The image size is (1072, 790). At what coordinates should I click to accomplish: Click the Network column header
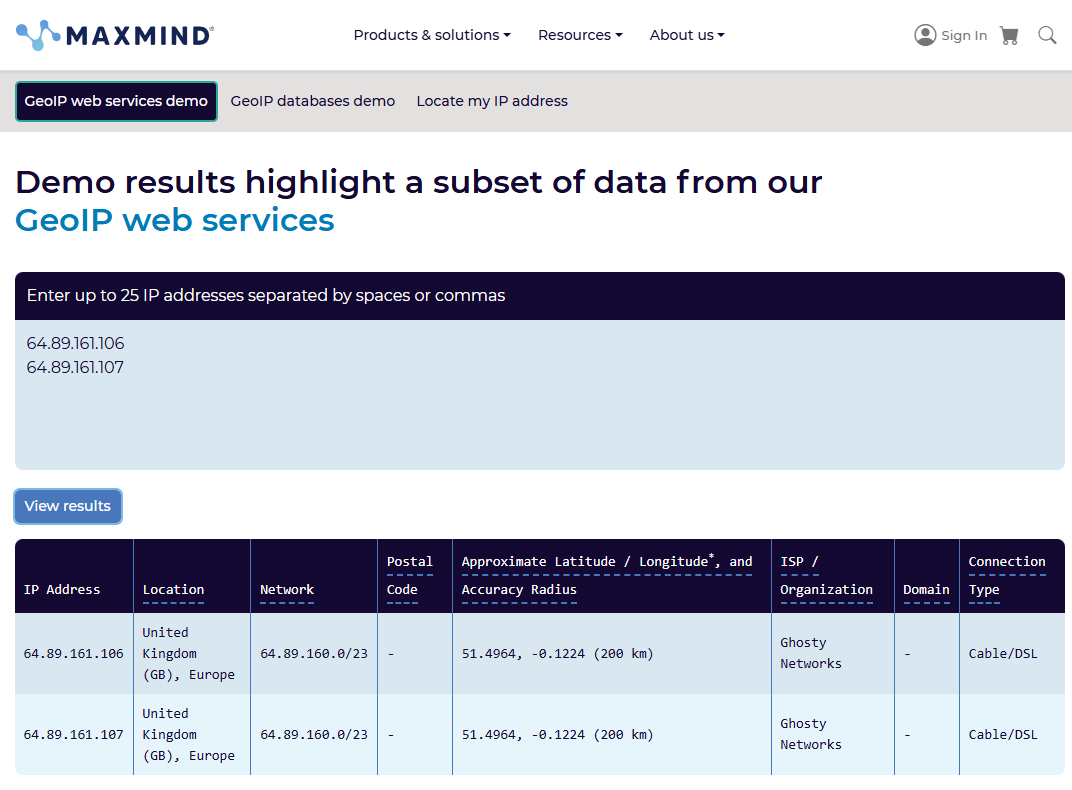point(287,590)
